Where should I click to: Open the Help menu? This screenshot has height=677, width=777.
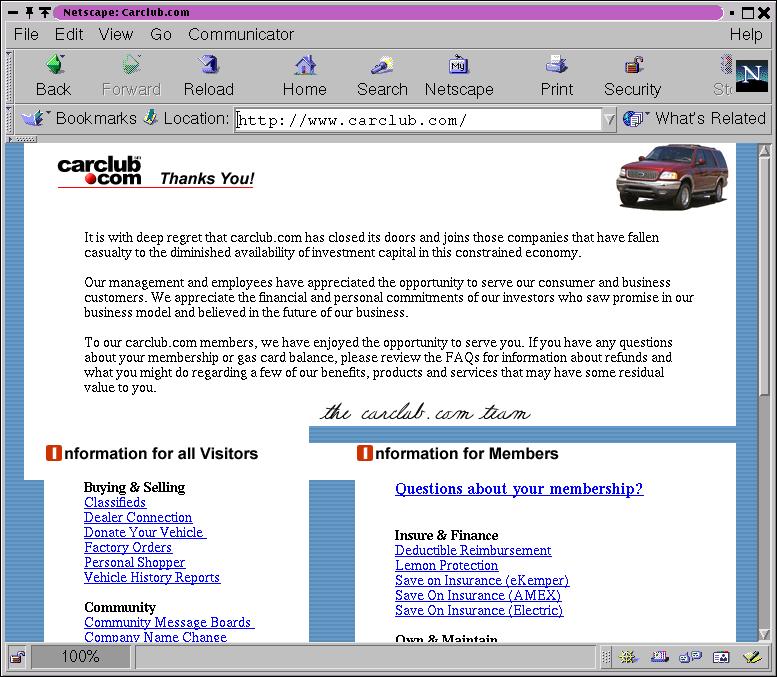pos(746,34)
